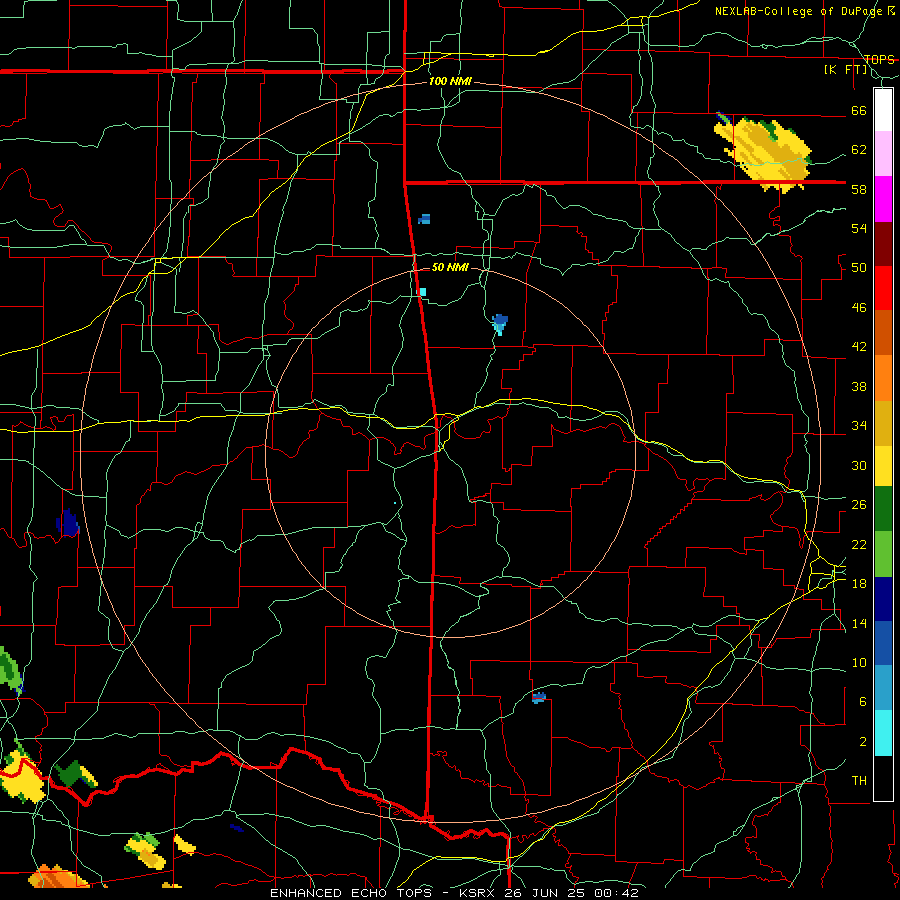
Task: Click the "TH" legend label
Action: pyautogui.click(x=859, y=781)
